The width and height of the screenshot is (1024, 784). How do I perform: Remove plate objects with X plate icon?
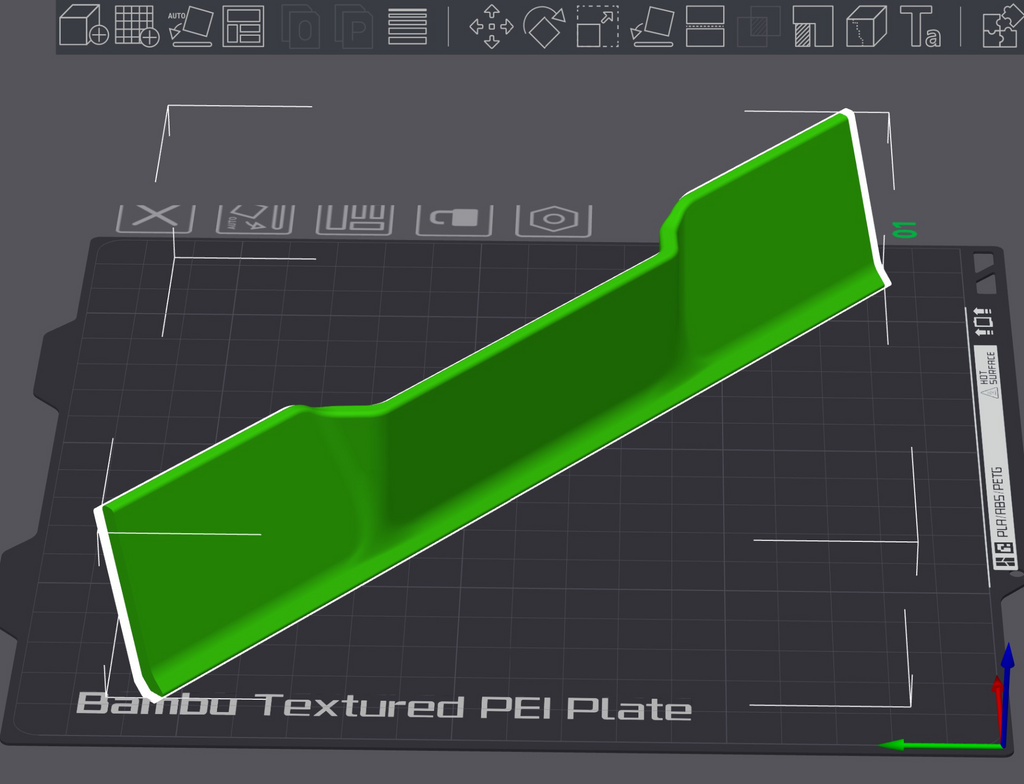pyautogui.click(x=155, y=219)
